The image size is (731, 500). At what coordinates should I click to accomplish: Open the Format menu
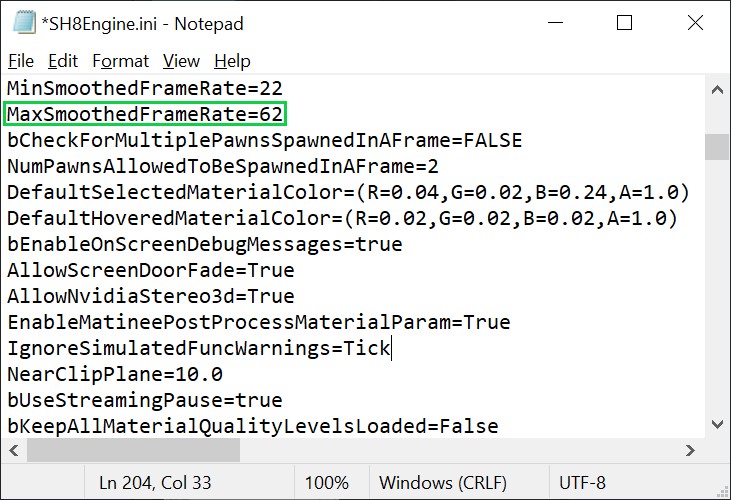click(x=120, y=61)
